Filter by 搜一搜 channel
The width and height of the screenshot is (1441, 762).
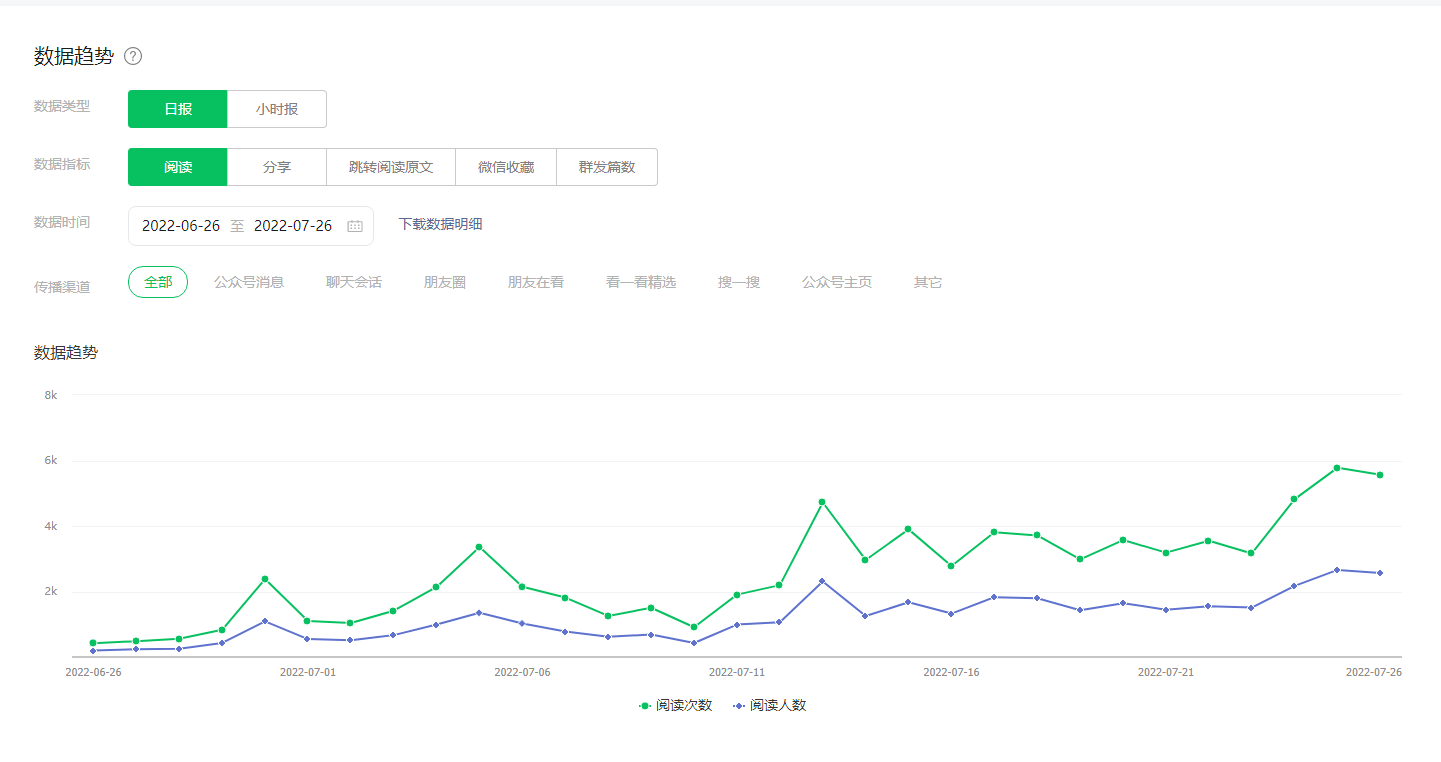[739, 282]
